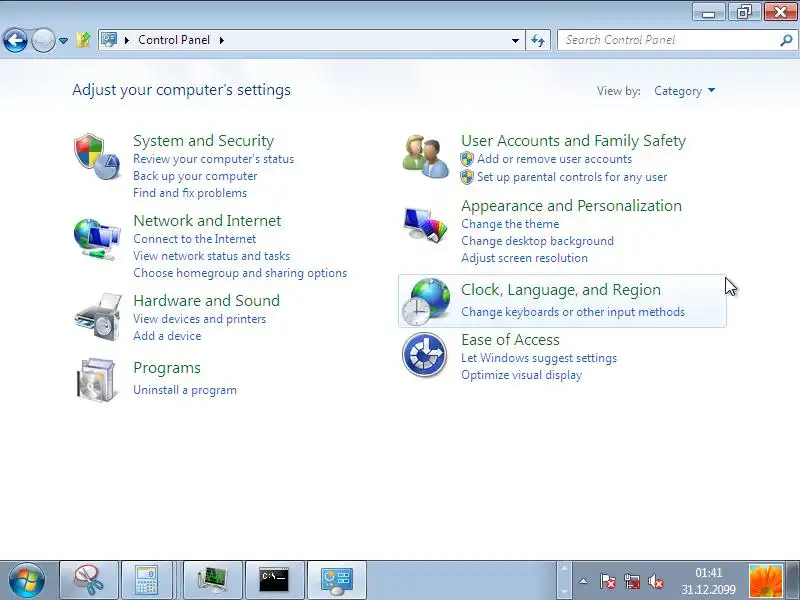The image size is (800, 600).
Task: Click the taskbar clock showing 01:41
Action: coord(709,581)
